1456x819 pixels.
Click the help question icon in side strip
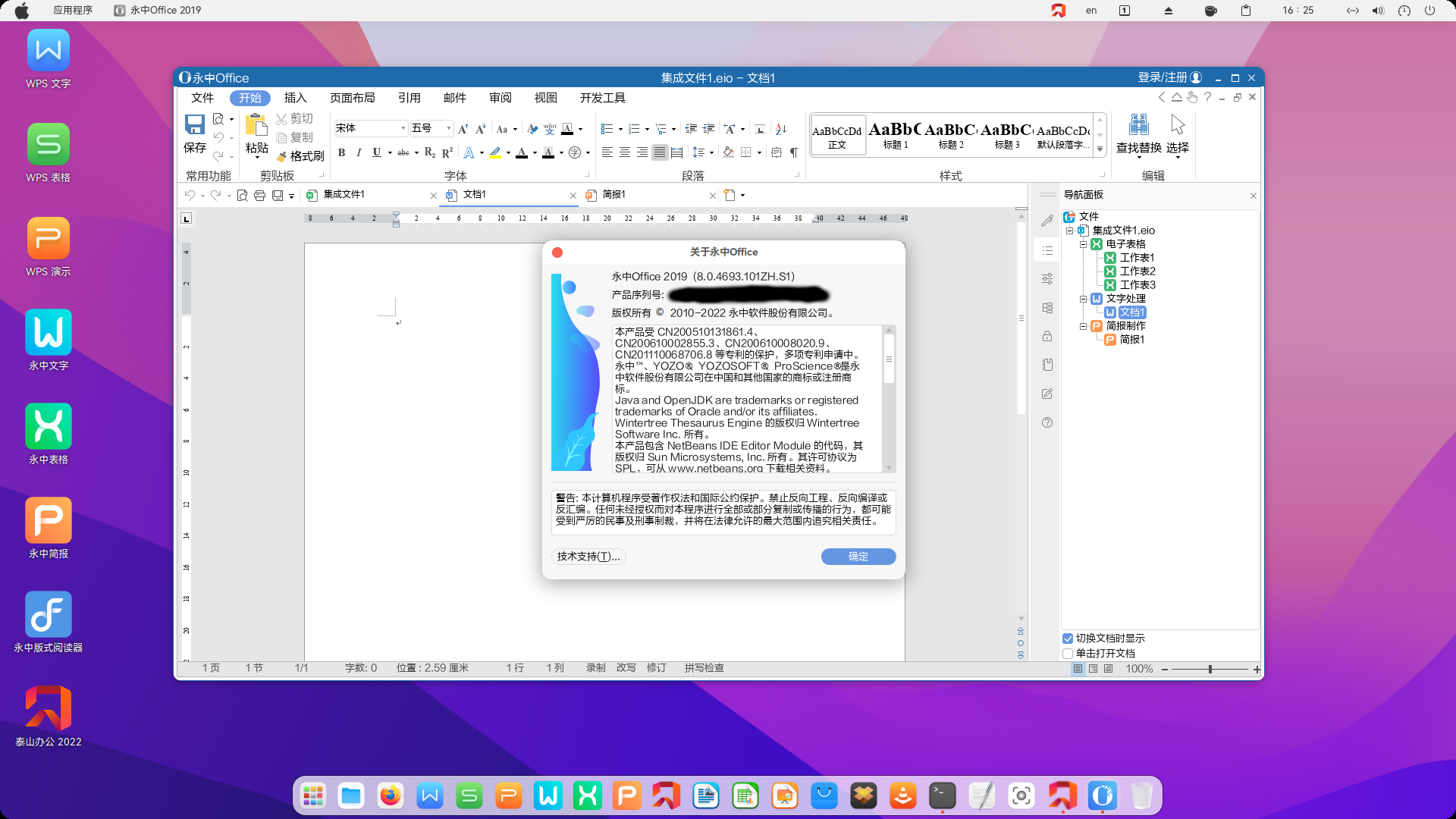[1047, 422]
